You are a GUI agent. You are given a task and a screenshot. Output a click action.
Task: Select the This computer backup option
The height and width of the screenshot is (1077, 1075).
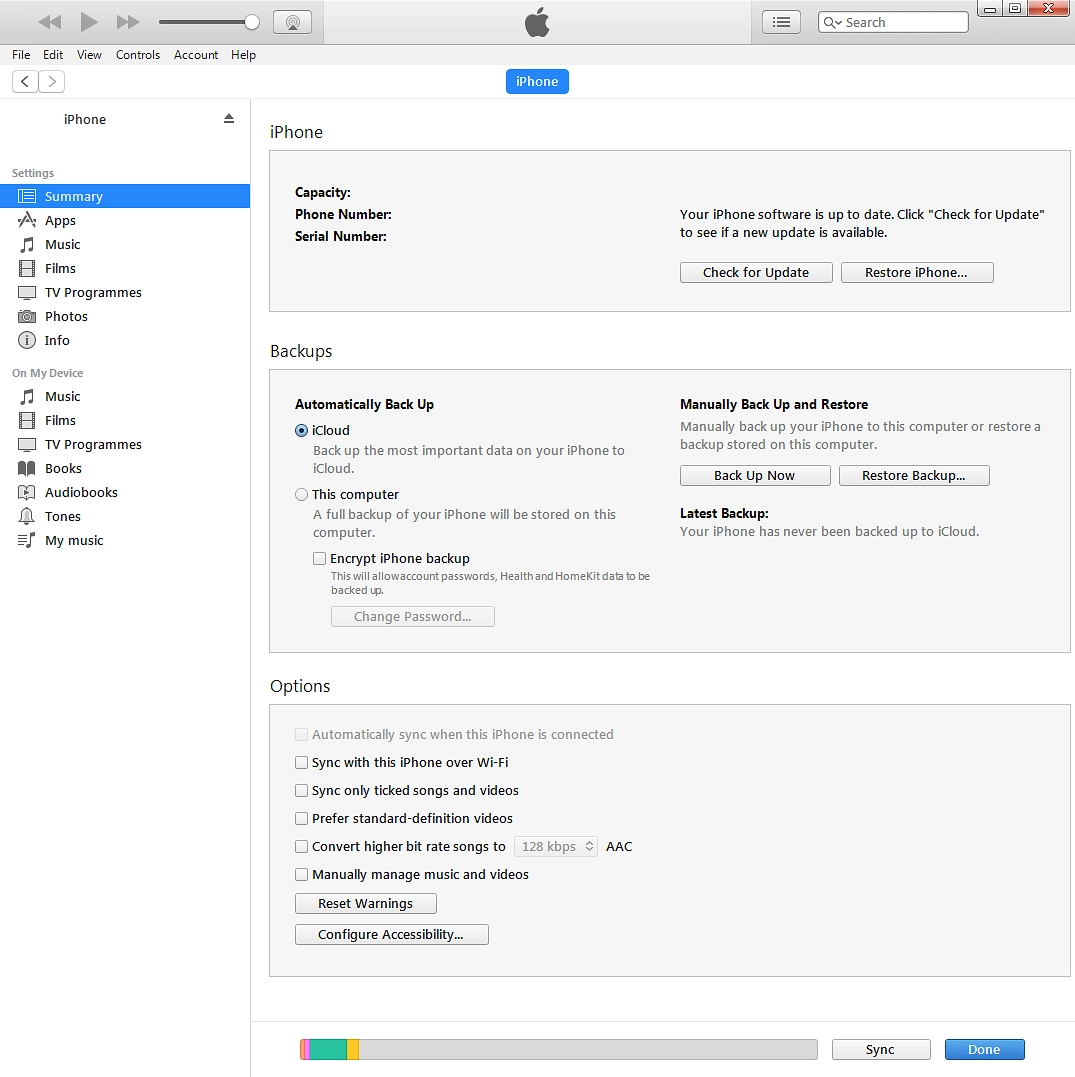pyautogui.click(x=302, y=495)
